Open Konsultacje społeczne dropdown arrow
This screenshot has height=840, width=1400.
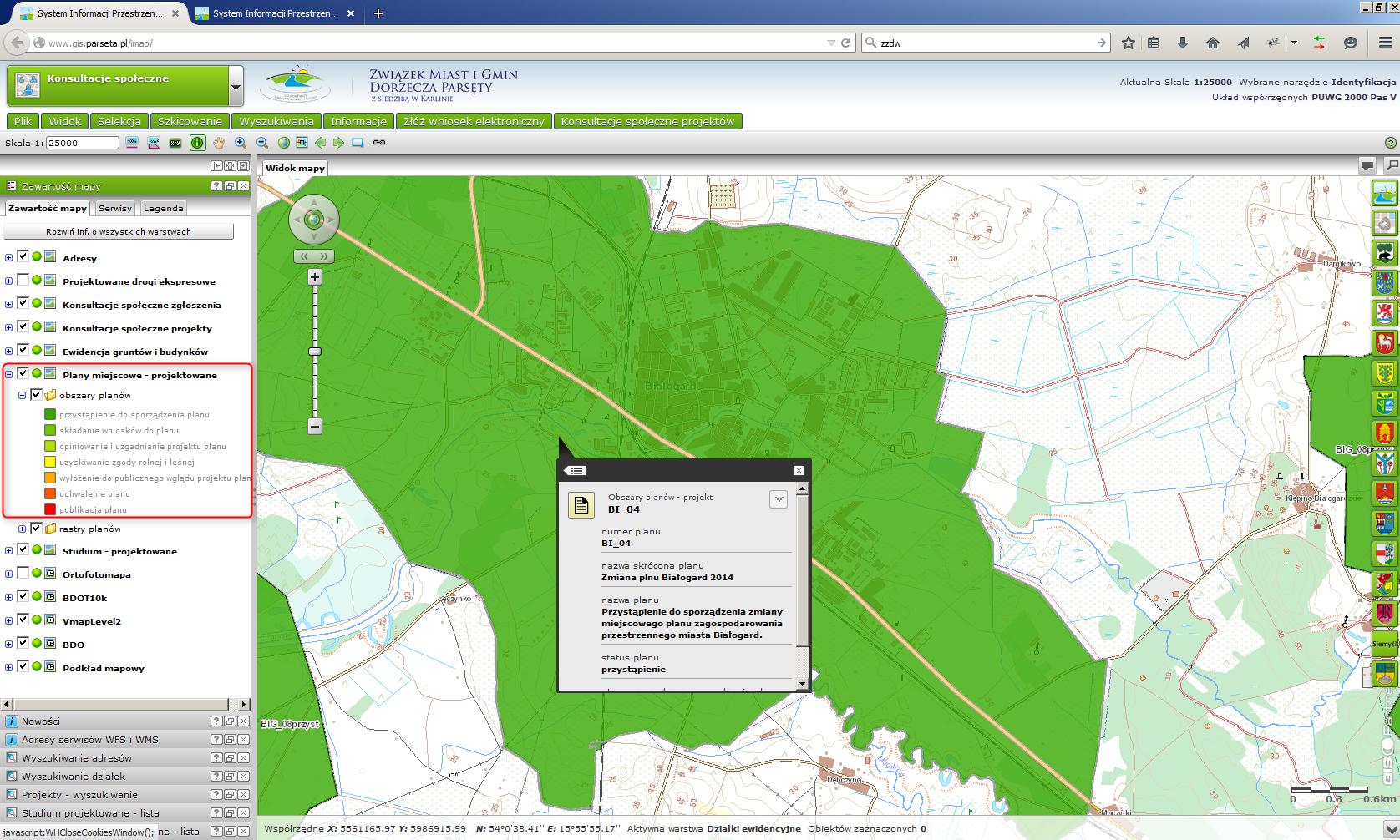pyautogui.click(x=236, y=87)
